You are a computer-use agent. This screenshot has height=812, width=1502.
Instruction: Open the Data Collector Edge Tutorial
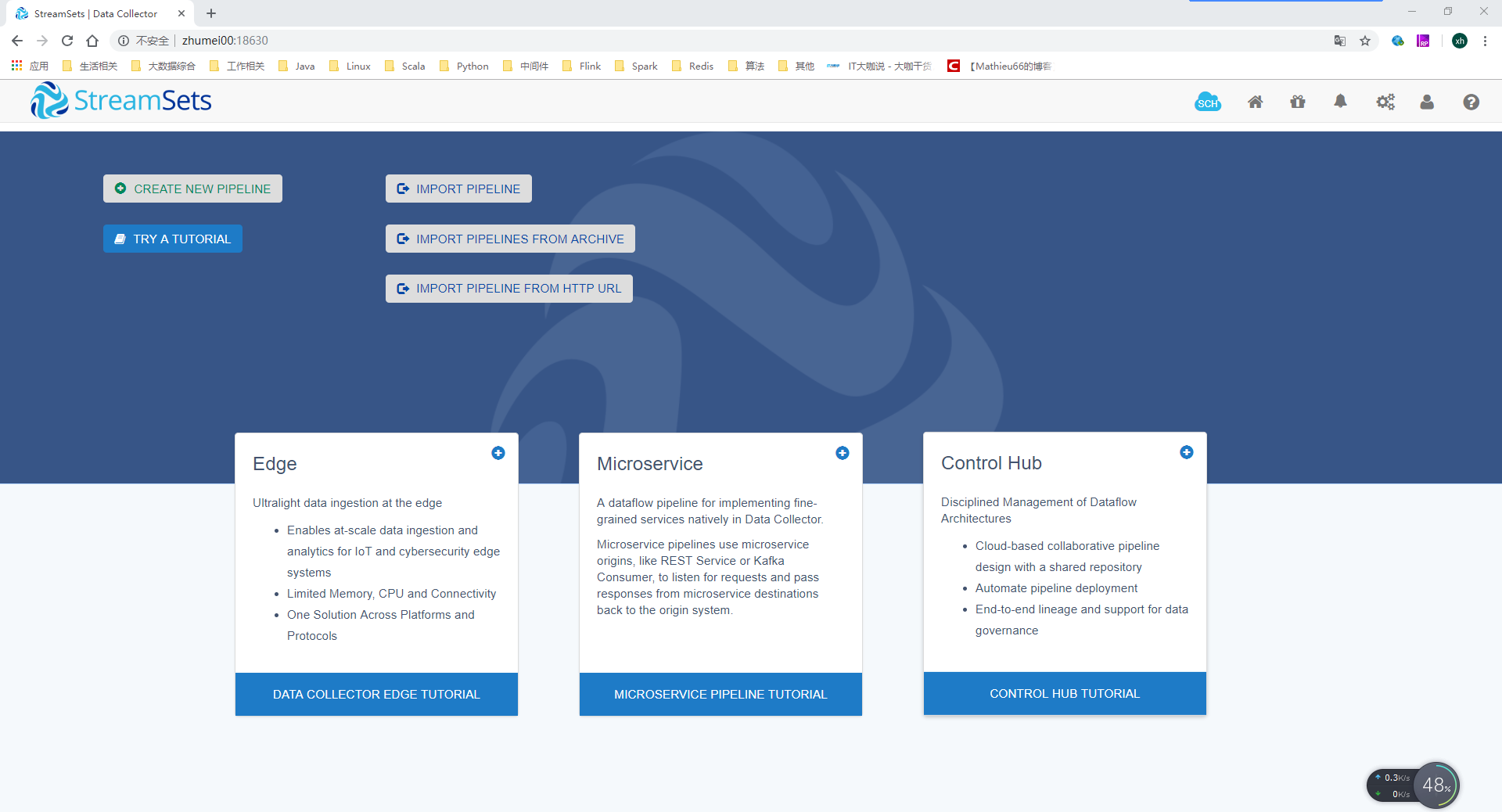[376, 694]
